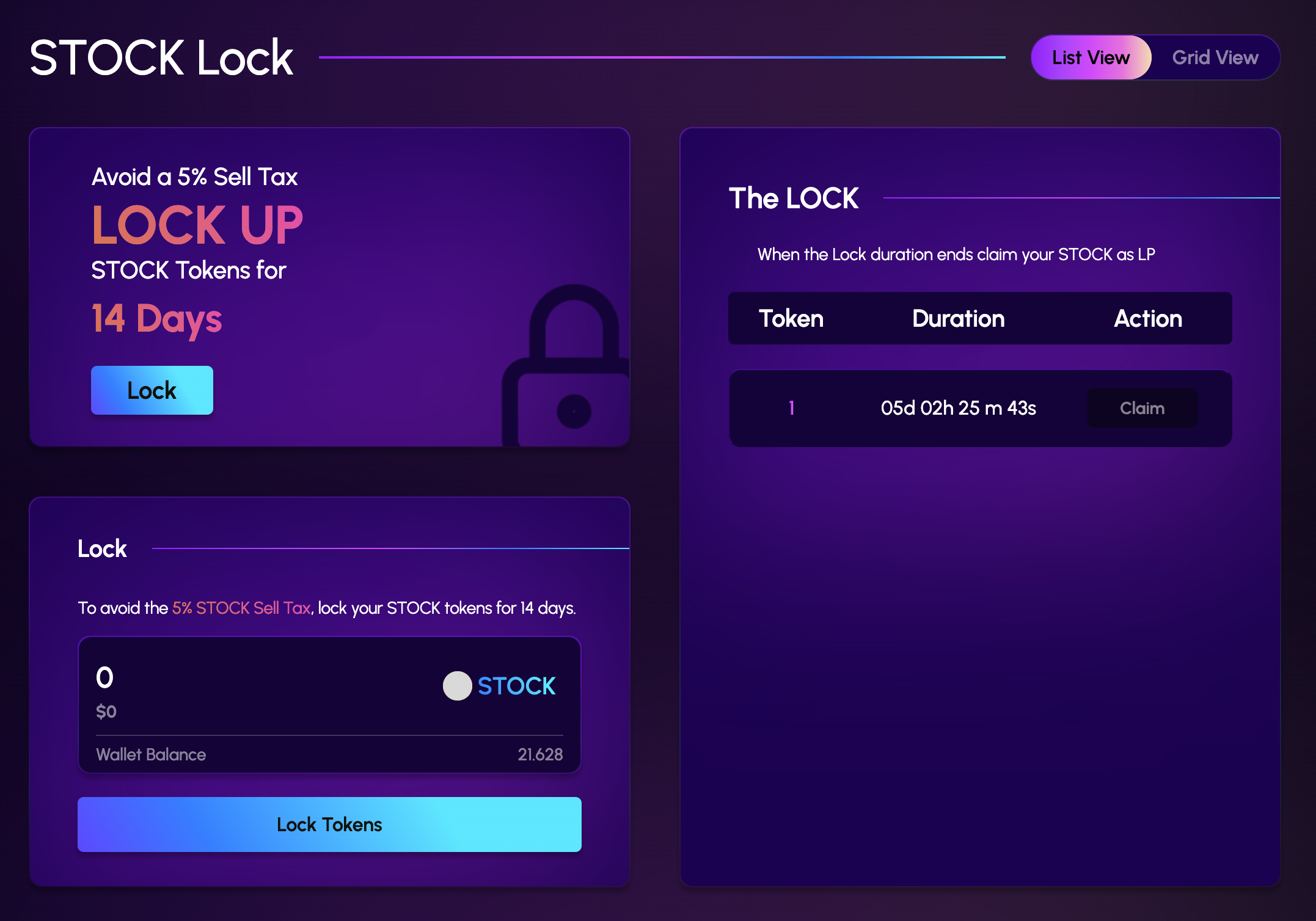Click the LOCK UP gradient heading
Screen dimensions: 1316x921
point(197,225)
